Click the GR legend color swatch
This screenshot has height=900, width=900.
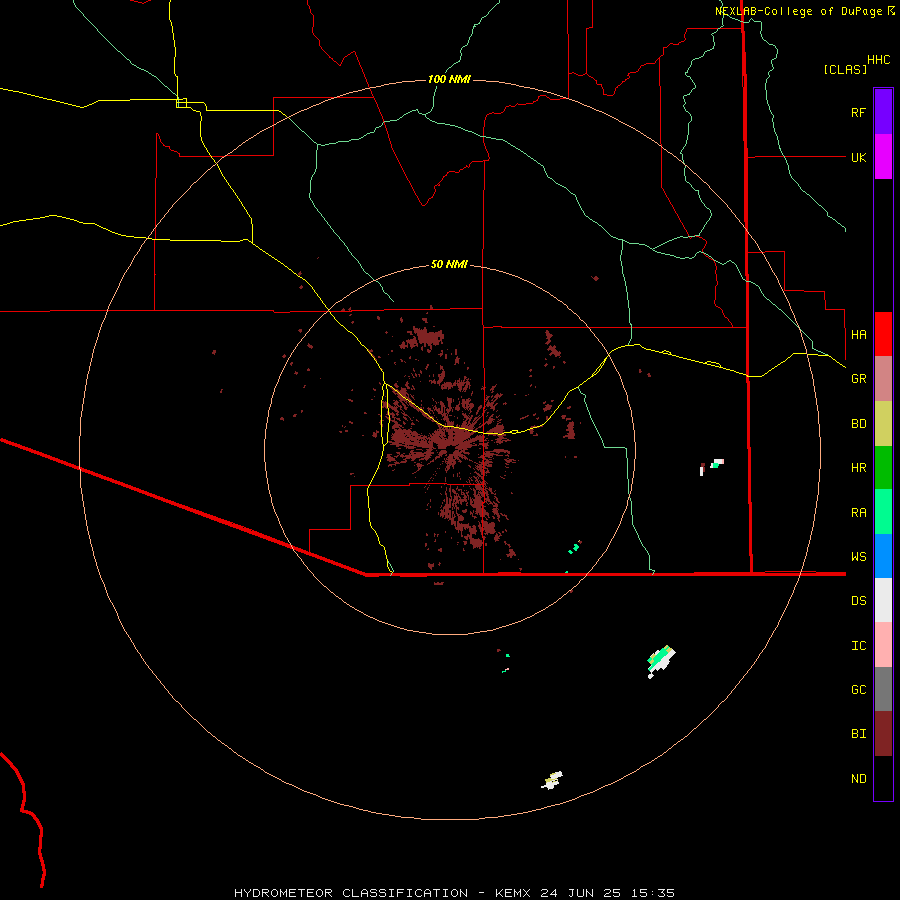883,379
